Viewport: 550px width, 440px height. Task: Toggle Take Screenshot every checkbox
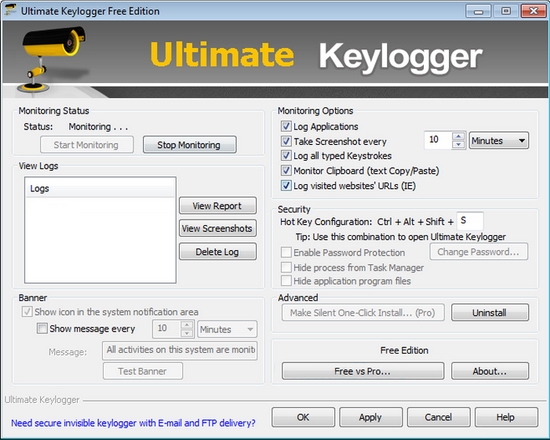pos(286,141)
